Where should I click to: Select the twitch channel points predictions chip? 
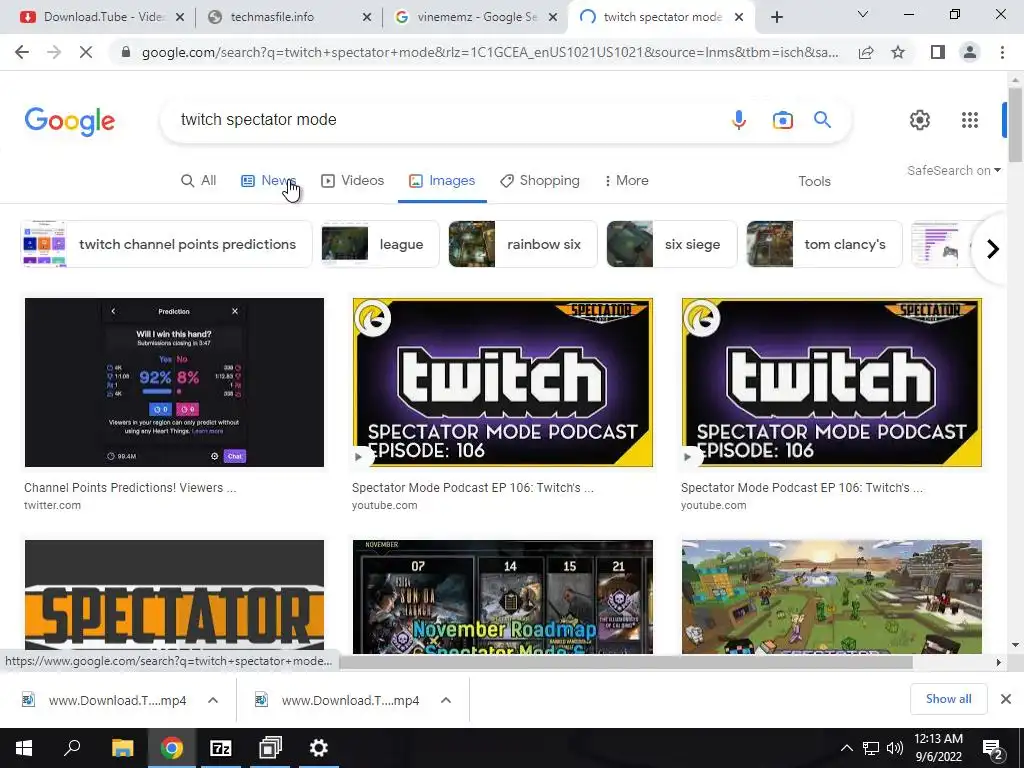point(167,244)
